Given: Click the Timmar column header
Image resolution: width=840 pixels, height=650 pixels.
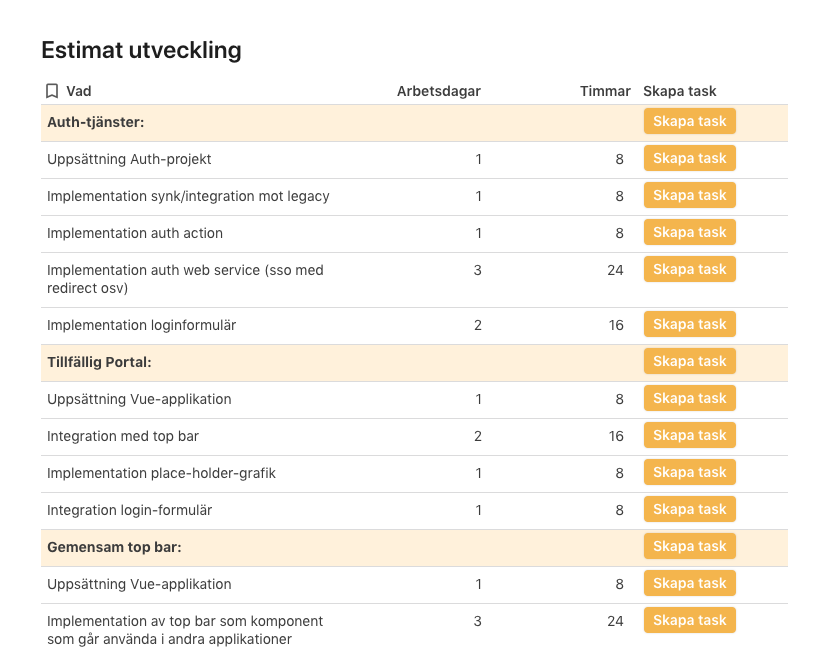Looking at the screenshot, I should click(605, 91).
